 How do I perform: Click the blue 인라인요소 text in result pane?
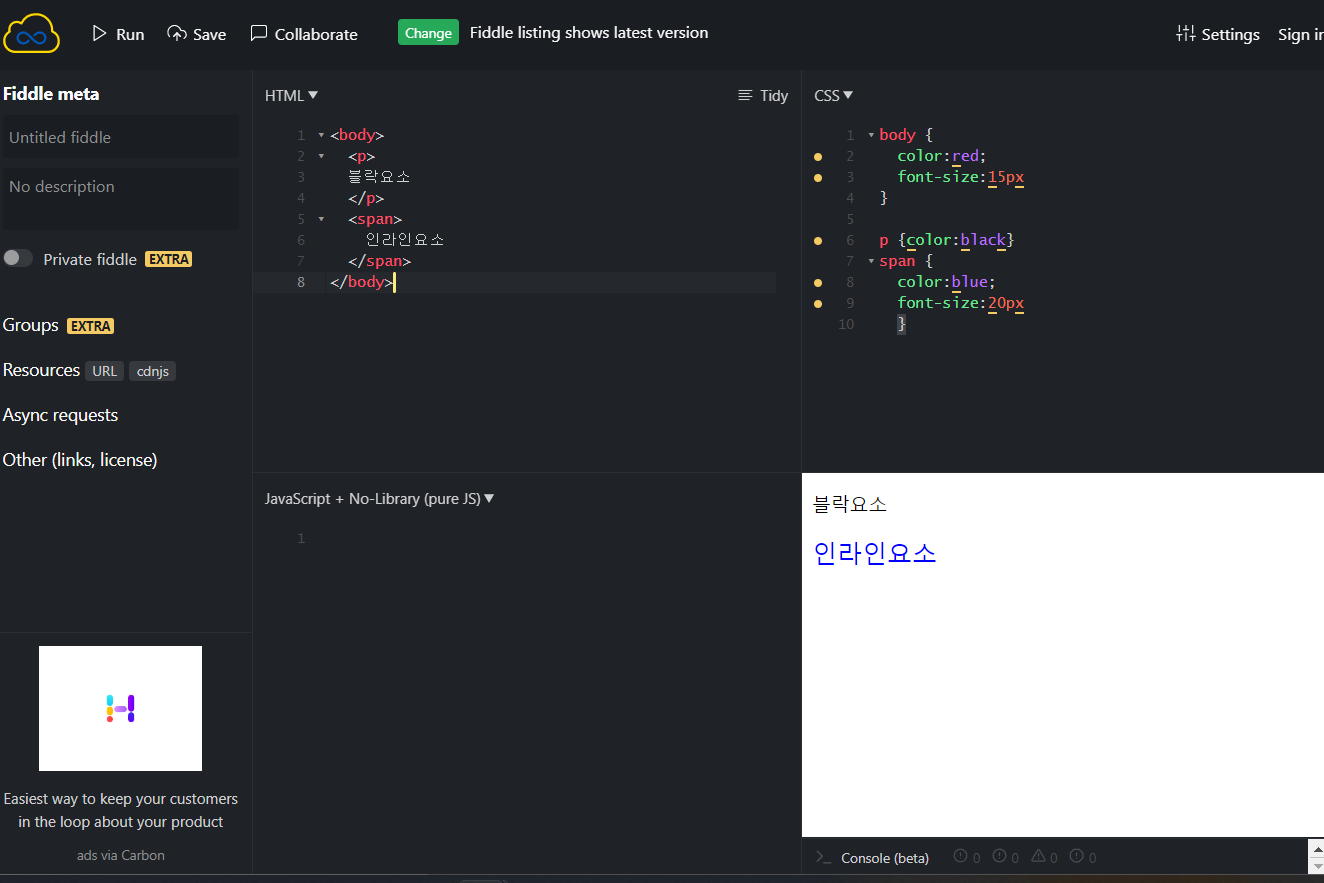pos(875,553)
